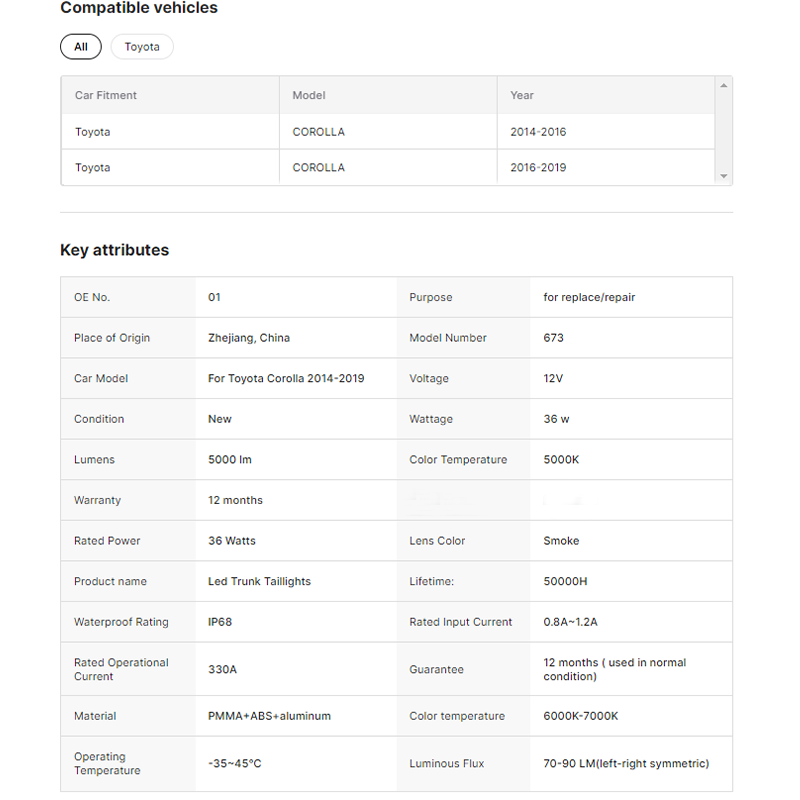Click the "Zhejiang, China" origin value

click(x=249, y=338)
